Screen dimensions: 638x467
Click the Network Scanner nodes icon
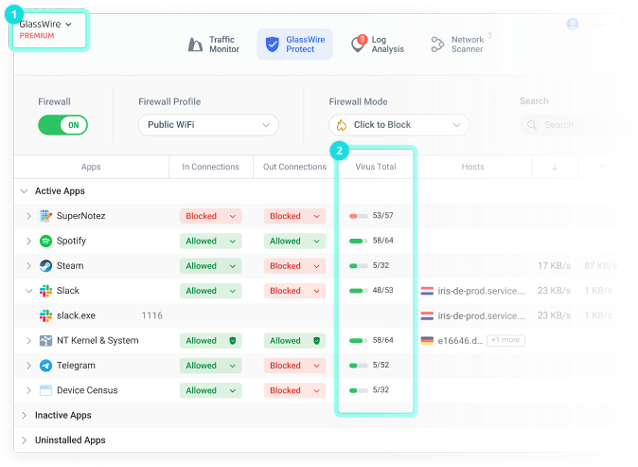437,44
